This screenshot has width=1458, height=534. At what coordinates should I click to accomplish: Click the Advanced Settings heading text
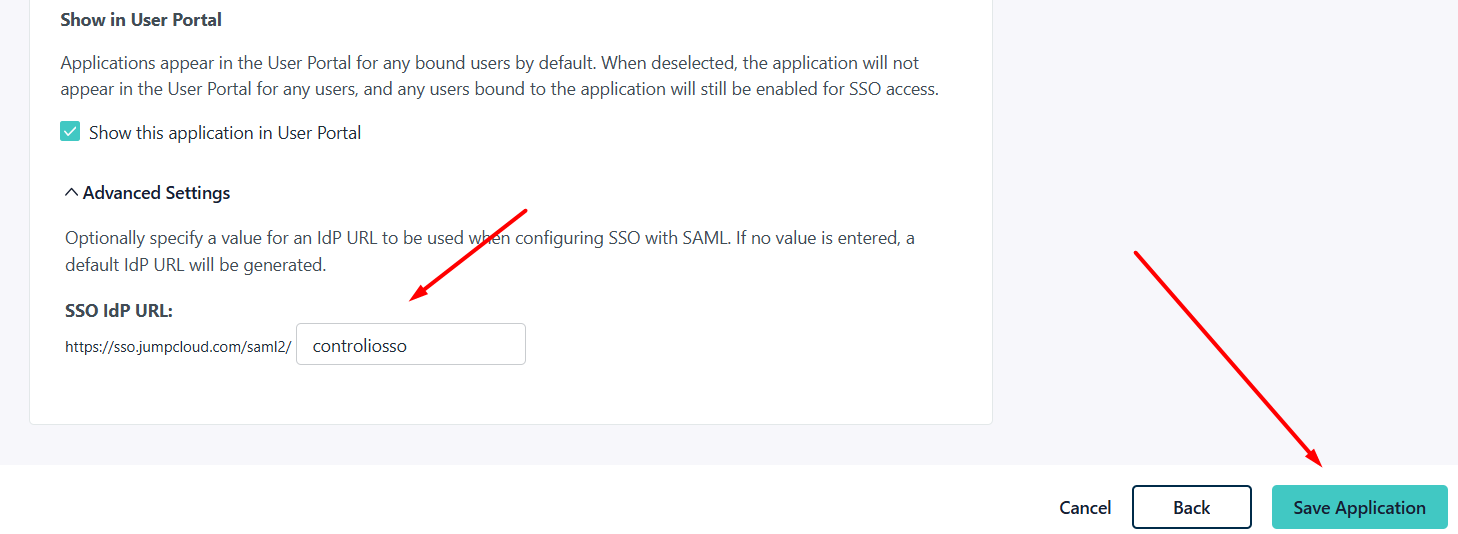157,193
